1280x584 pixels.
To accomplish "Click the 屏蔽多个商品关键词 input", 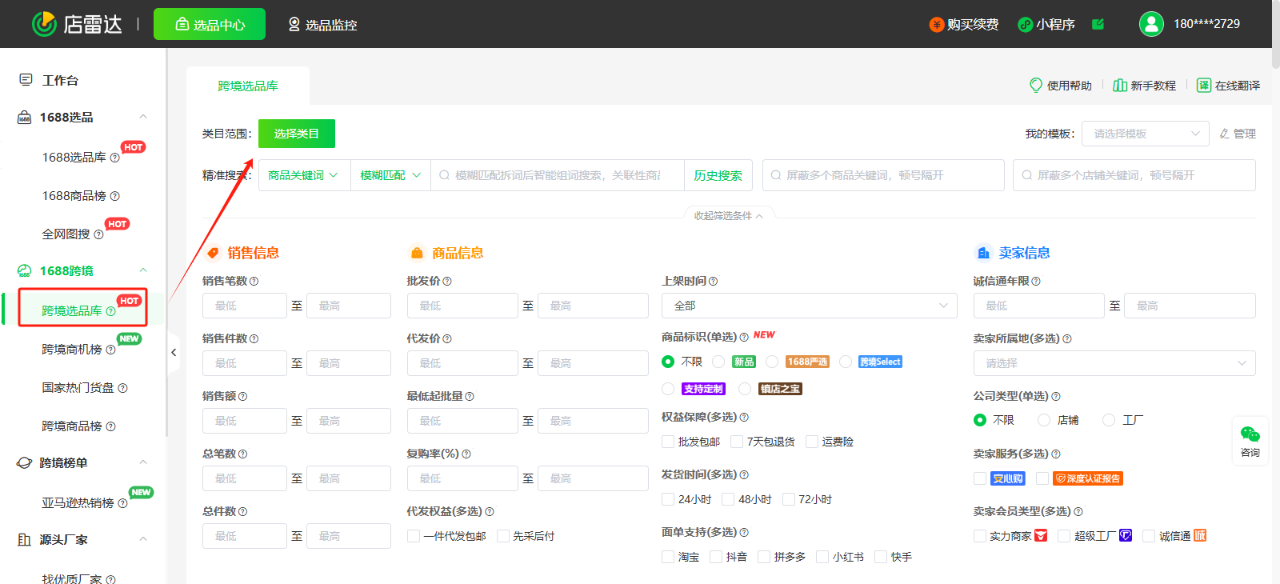I will coord(883,175).
